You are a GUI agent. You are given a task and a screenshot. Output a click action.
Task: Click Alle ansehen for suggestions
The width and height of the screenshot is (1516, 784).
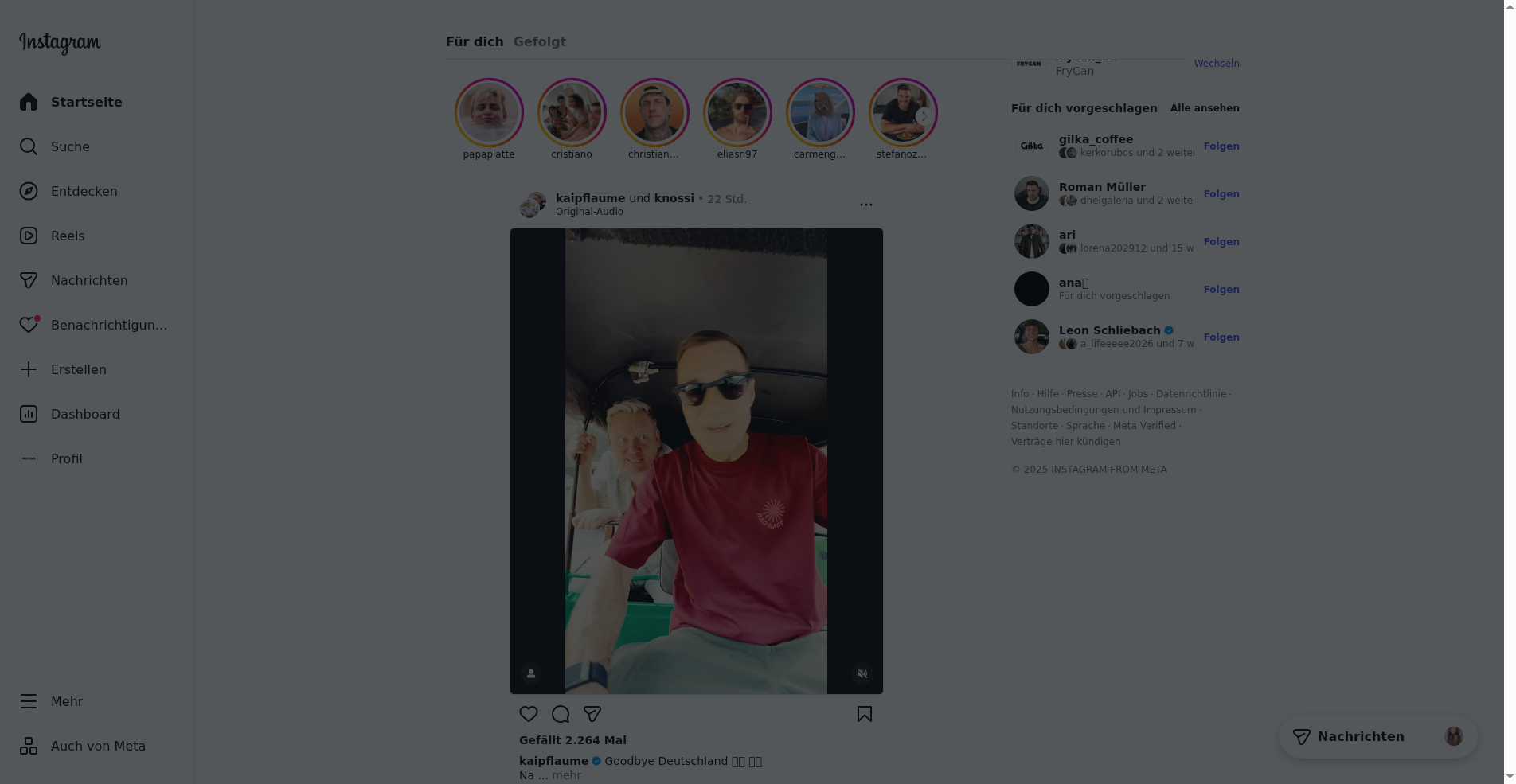(x=1205, y=108)
